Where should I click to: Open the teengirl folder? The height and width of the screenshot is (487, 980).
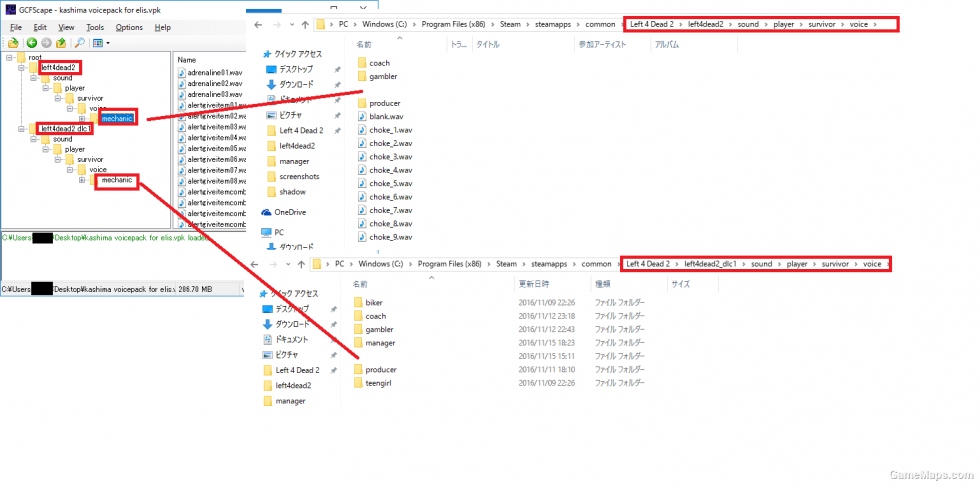(x=378, y=383)
